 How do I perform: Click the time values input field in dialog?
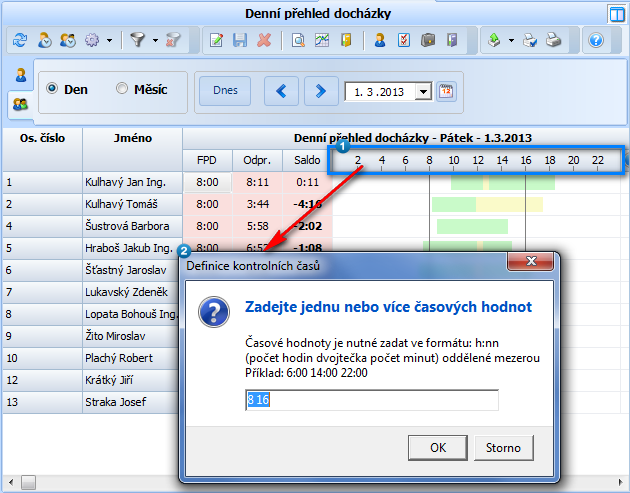tap(372, 400)
